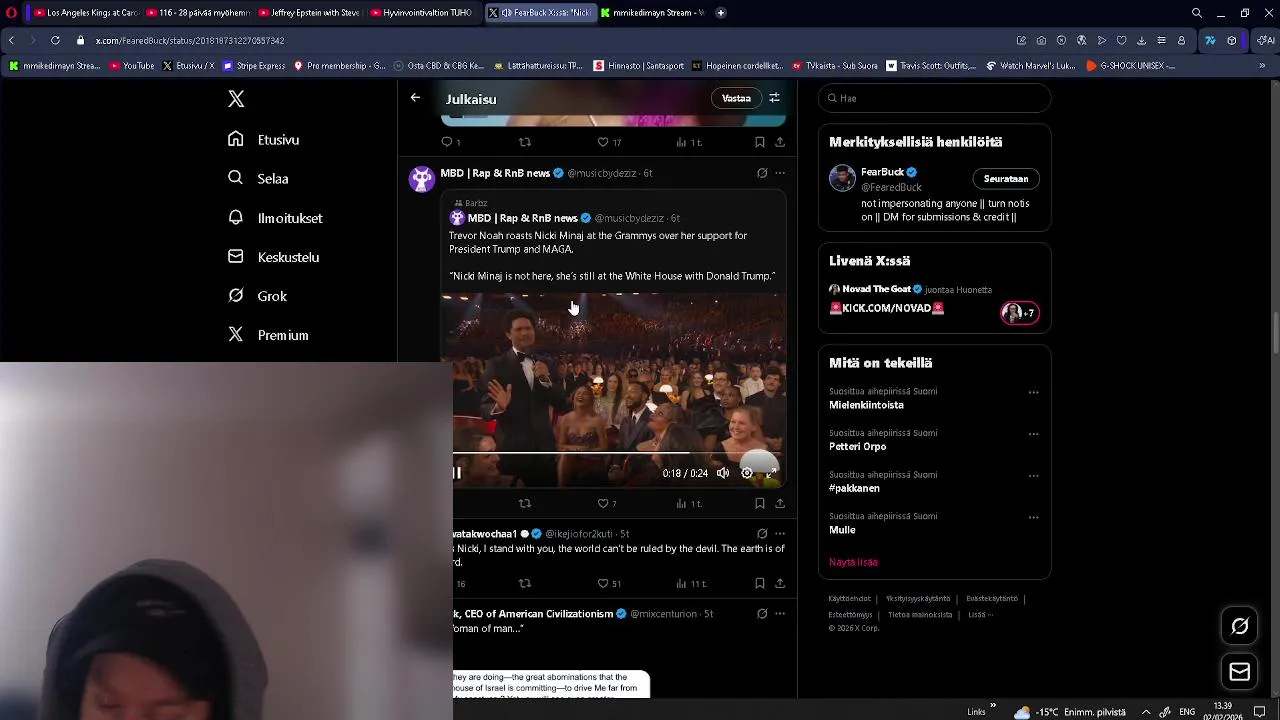The image size is (1280, 720).
Task: Reload the page in browser toolbar
Action: pyautogui.click(x=55, y=40)
